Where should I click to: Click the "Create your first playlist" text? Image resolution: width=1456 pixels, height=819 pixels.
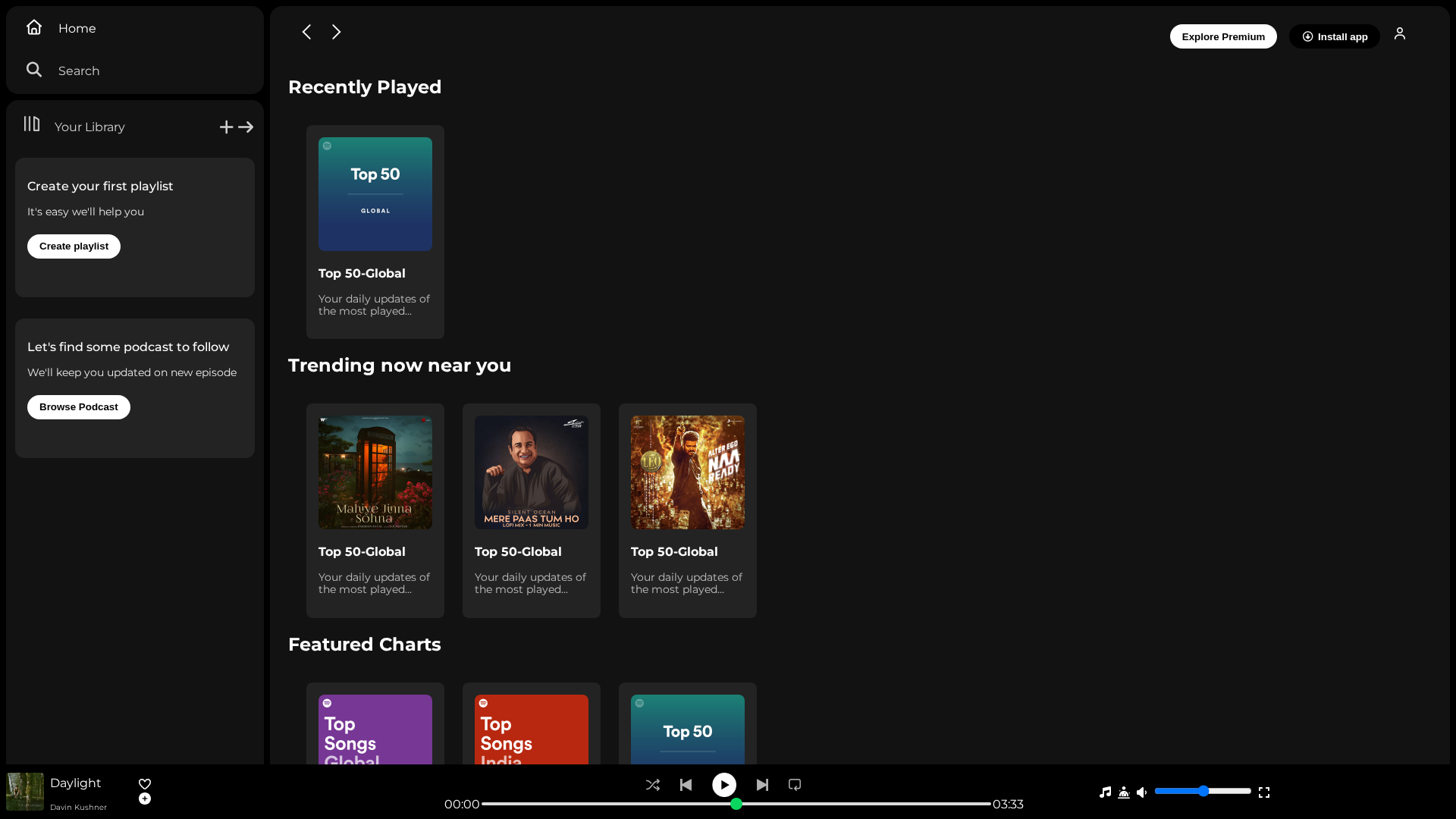coord(100,187)
